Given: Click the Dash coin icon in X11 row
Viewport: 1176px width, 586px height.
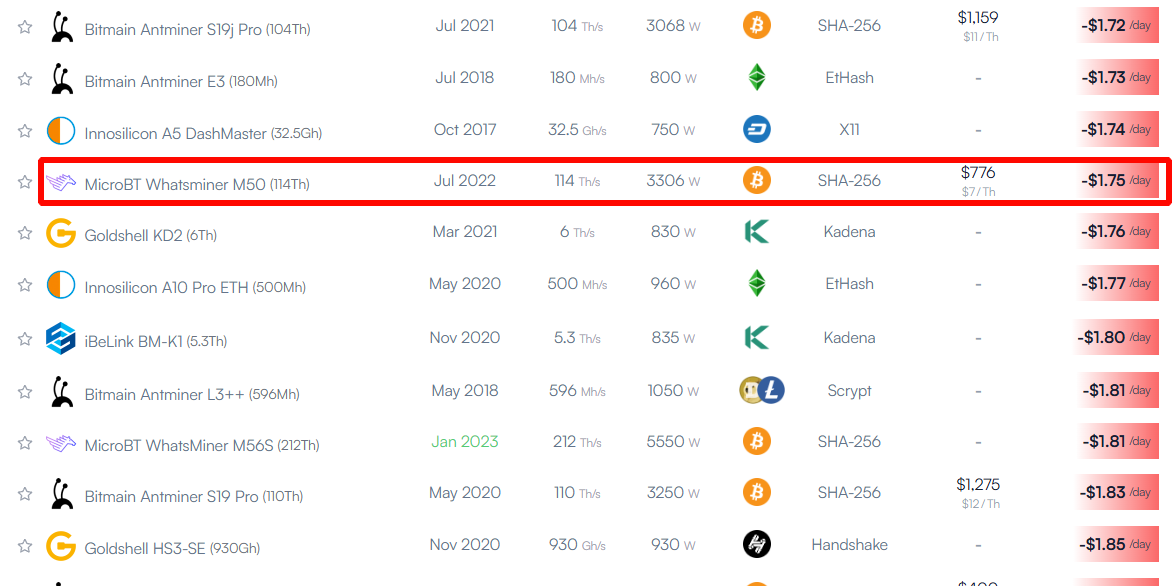Looking at the screenshot, I should pos(757,129).
